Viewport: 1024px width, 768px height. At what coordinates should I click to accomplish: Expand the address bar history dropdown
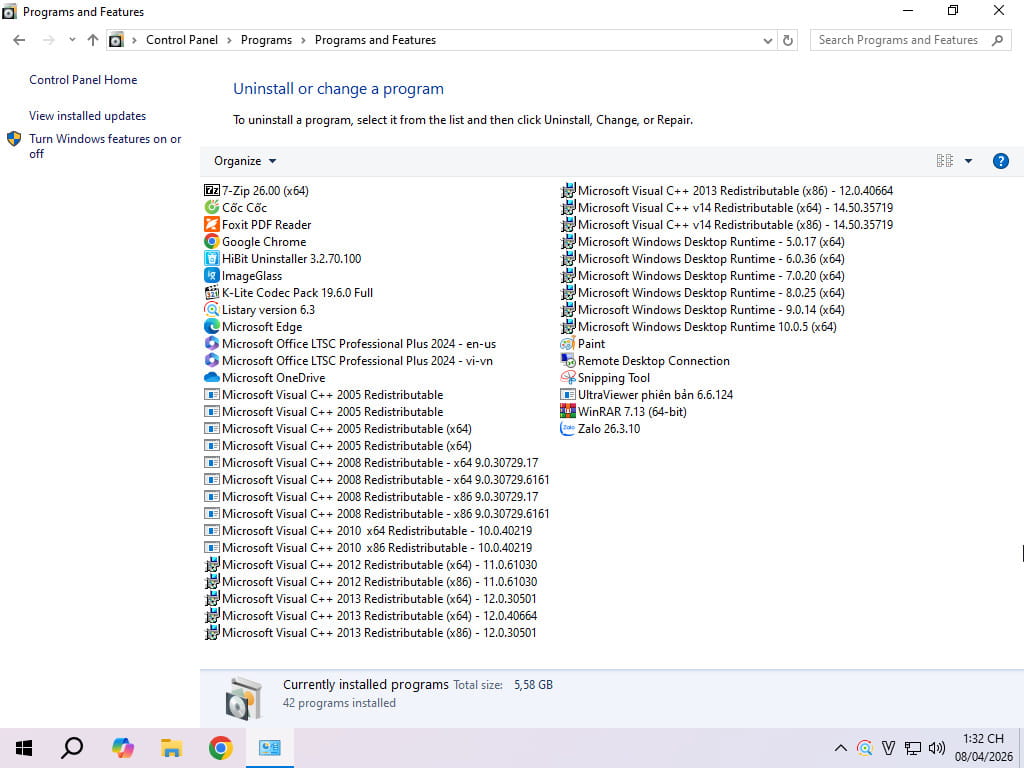[768, 40]
